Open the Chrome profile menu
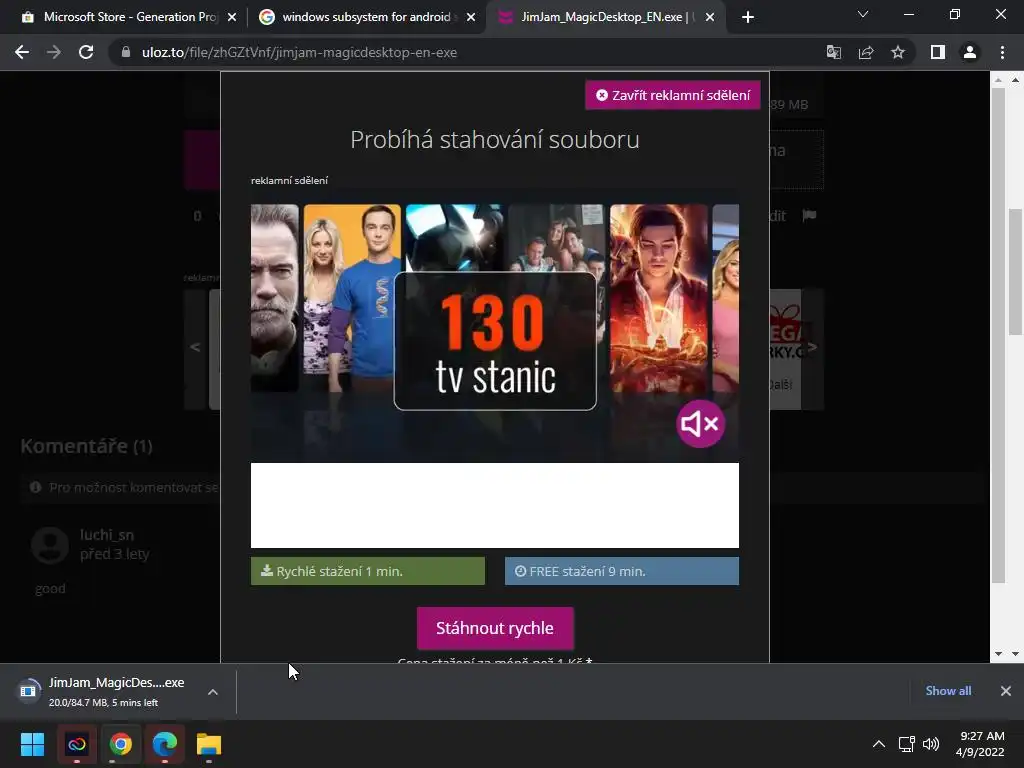The height and width of the screenshot is (768, 1024). (x=970, y=52)
